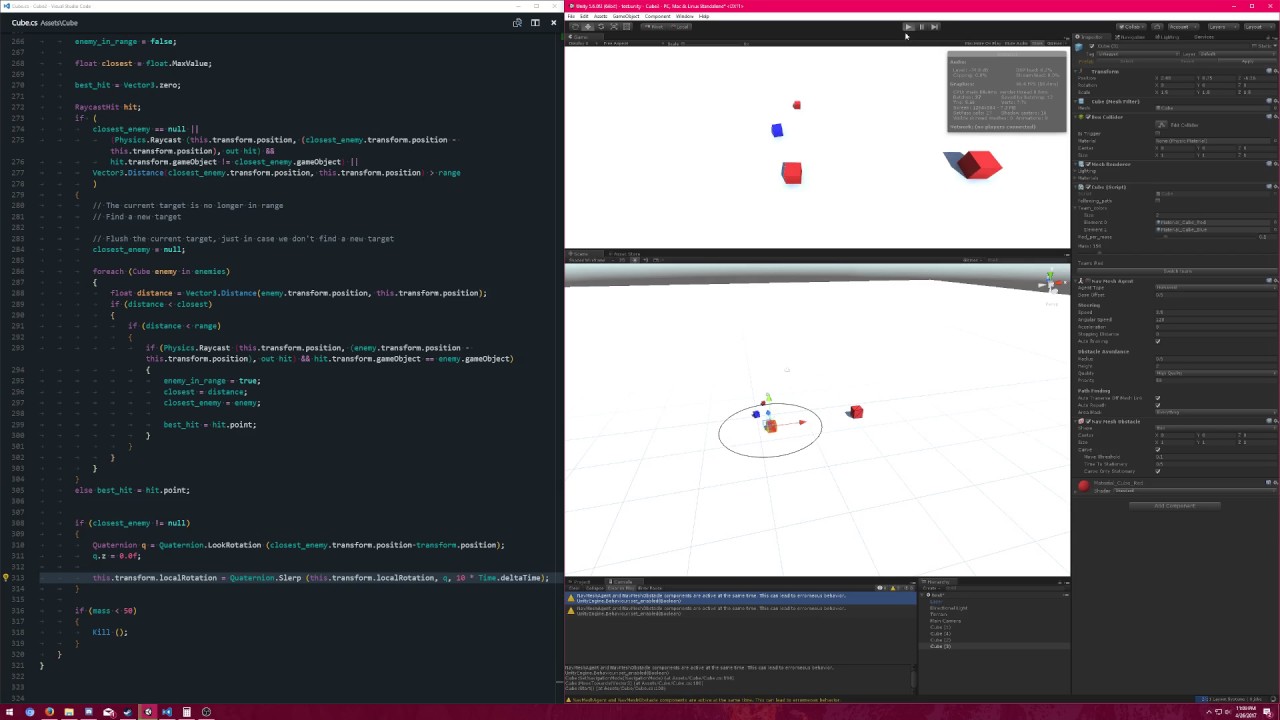Image resolution: width=1280 pixels, height=720 pixels.
Task: Click the Pause button in Unity toolbar
Action: 922,27
